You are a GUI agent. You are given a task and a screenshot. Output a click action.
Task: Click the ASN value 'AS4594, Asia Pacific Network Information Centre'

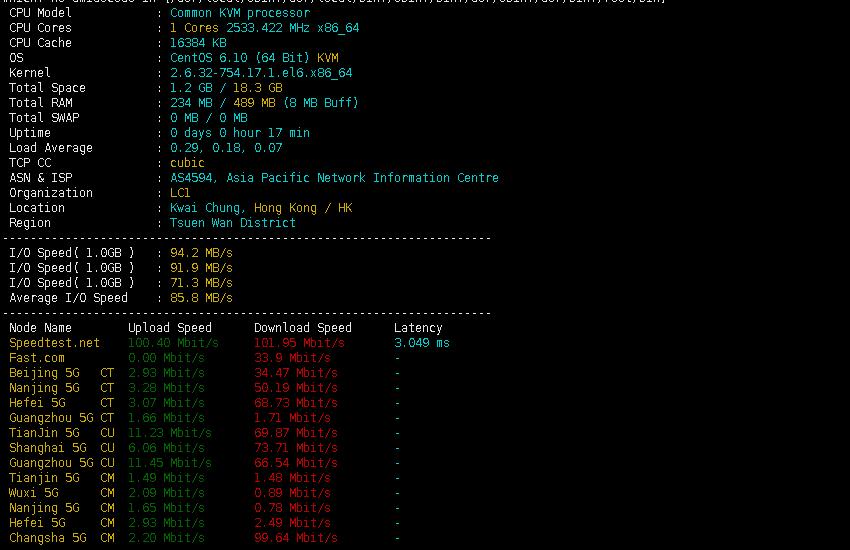[x=334, y=178]
